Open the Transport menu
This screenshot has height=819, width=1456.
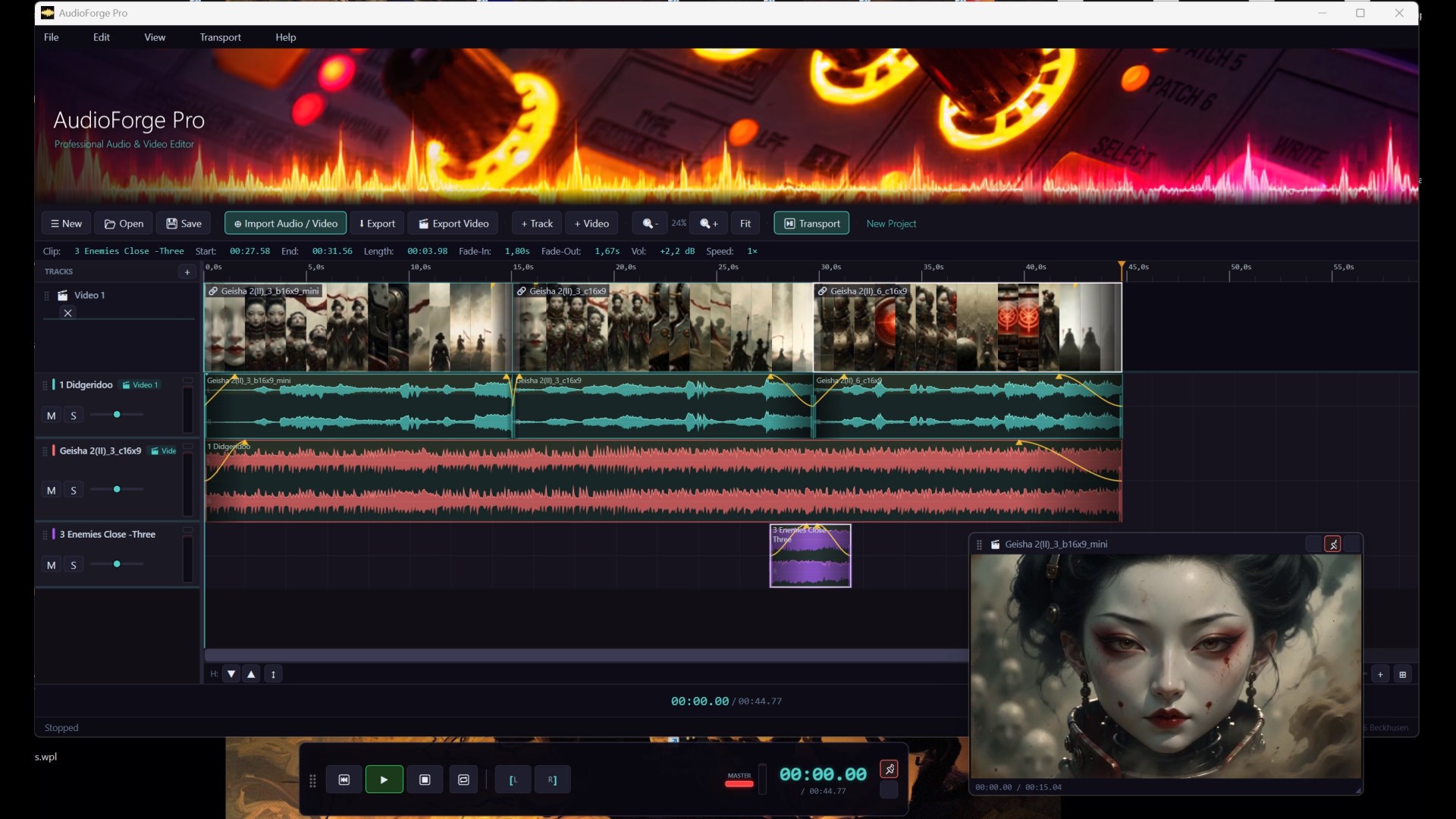coord(221,37)
